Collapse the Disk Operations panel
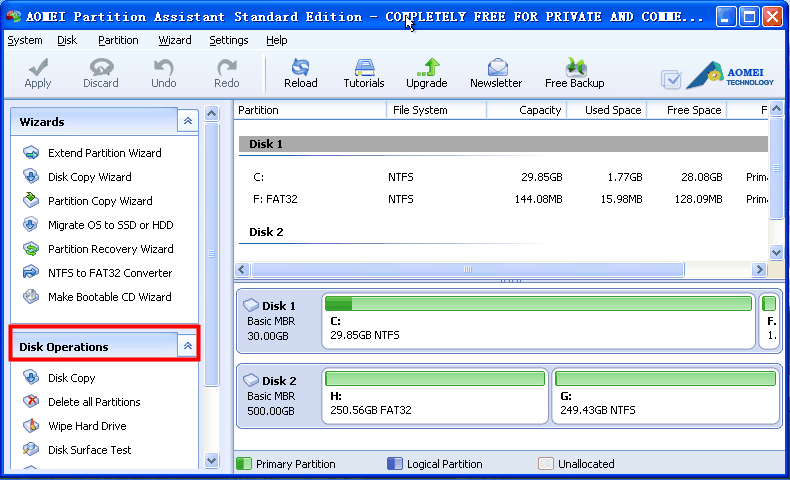Viewport: 790px width, 480px height. click(188, 346)
